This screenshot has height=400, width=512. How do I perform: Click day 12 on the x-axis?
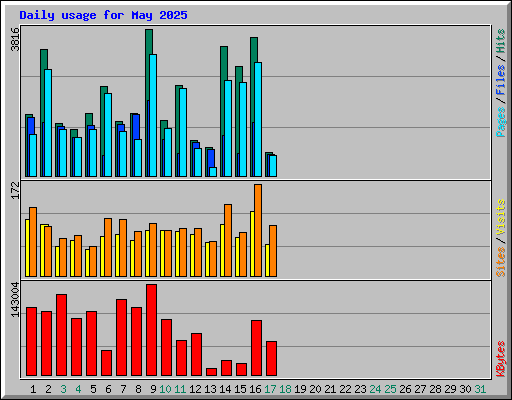coord(195,389)
